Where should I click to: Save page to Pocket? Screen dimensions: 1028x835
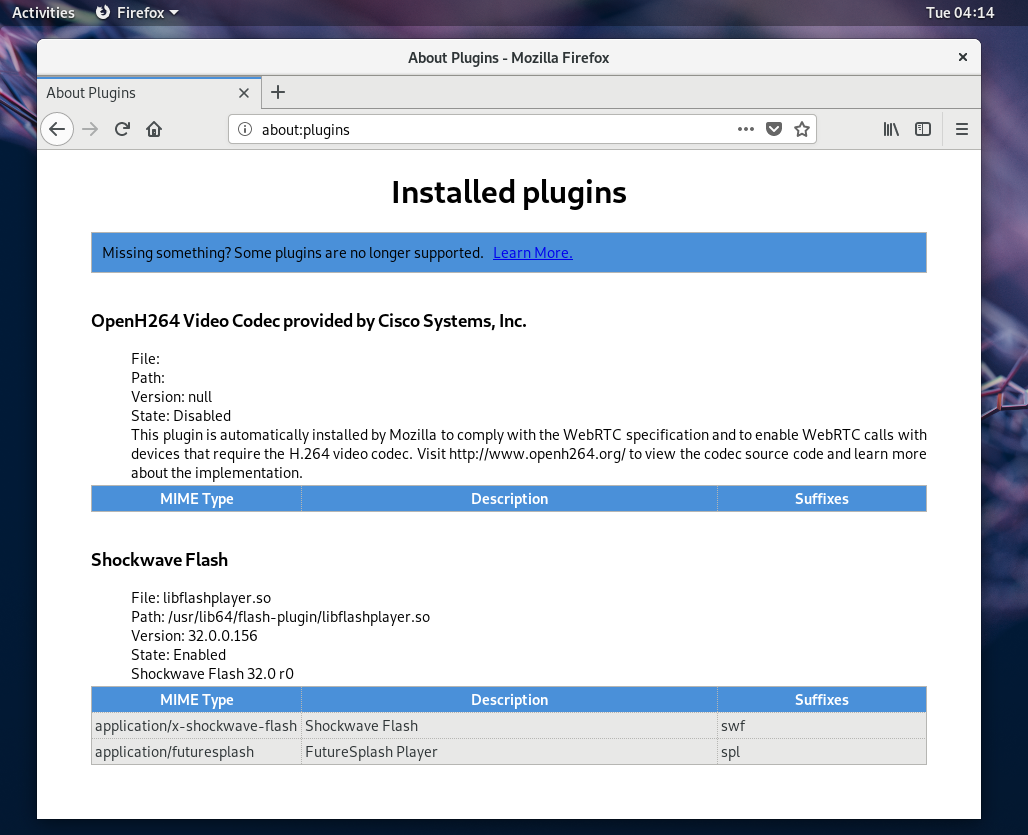(773, 129)
